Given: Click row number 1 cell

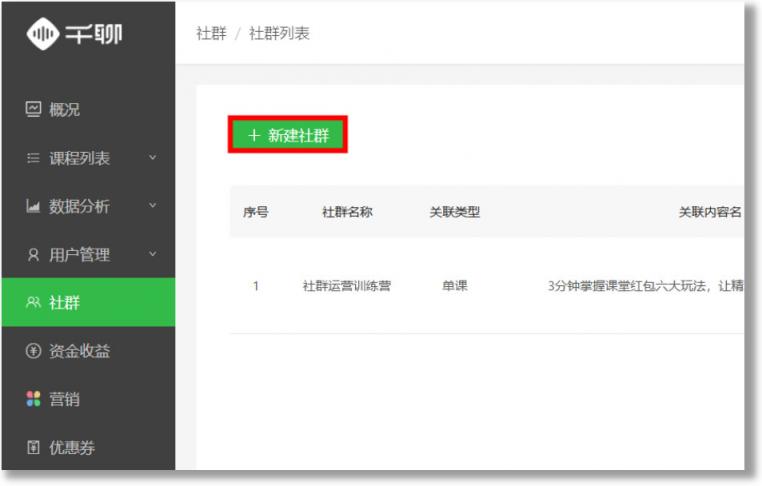Looking at the screenshot, I should pyautogui.click(x=256, y=286).
